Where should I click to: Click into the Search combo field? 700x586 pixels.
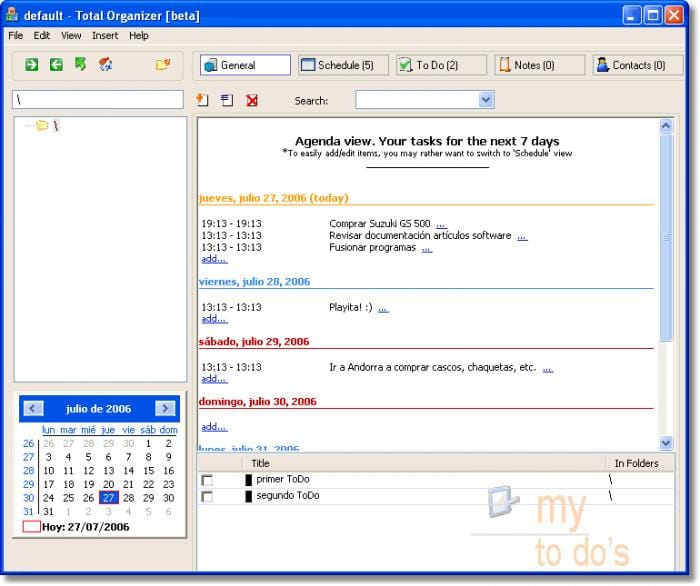tap(417, 100)
